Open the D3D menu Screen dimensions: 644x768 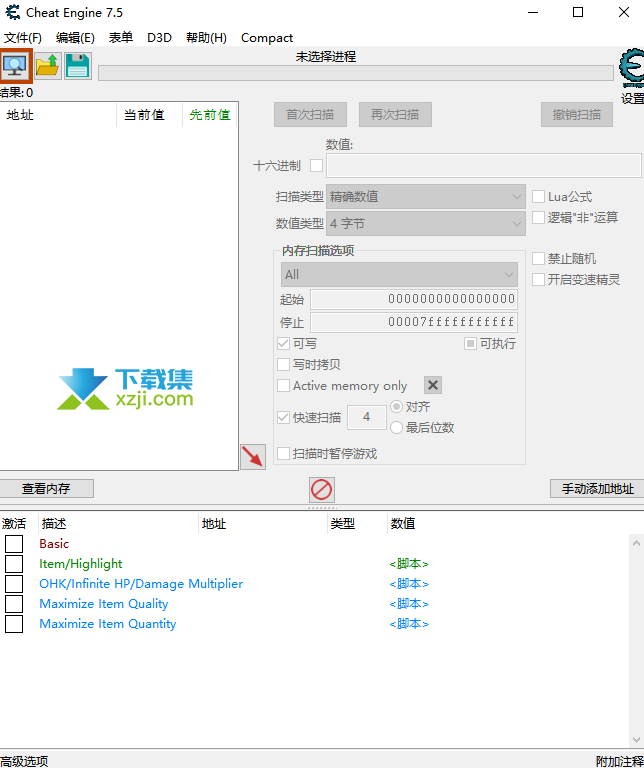[159, 38]
